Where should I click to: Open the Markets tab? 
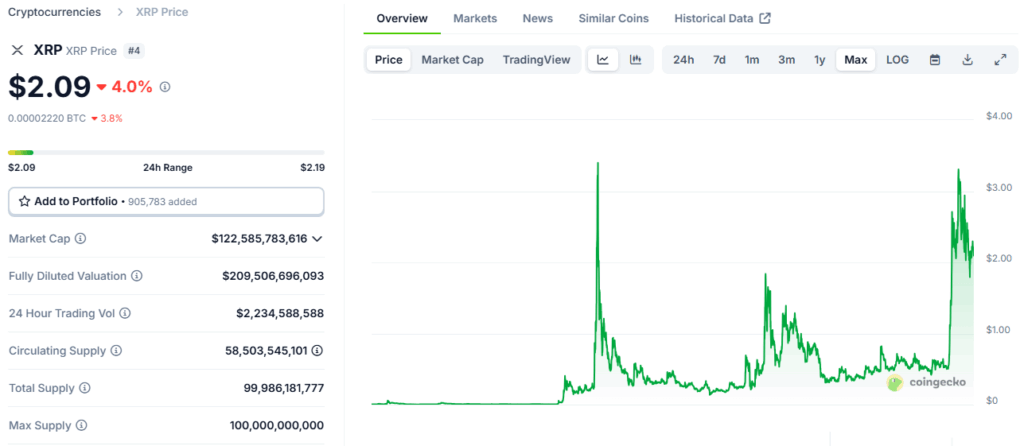point(475,18)
